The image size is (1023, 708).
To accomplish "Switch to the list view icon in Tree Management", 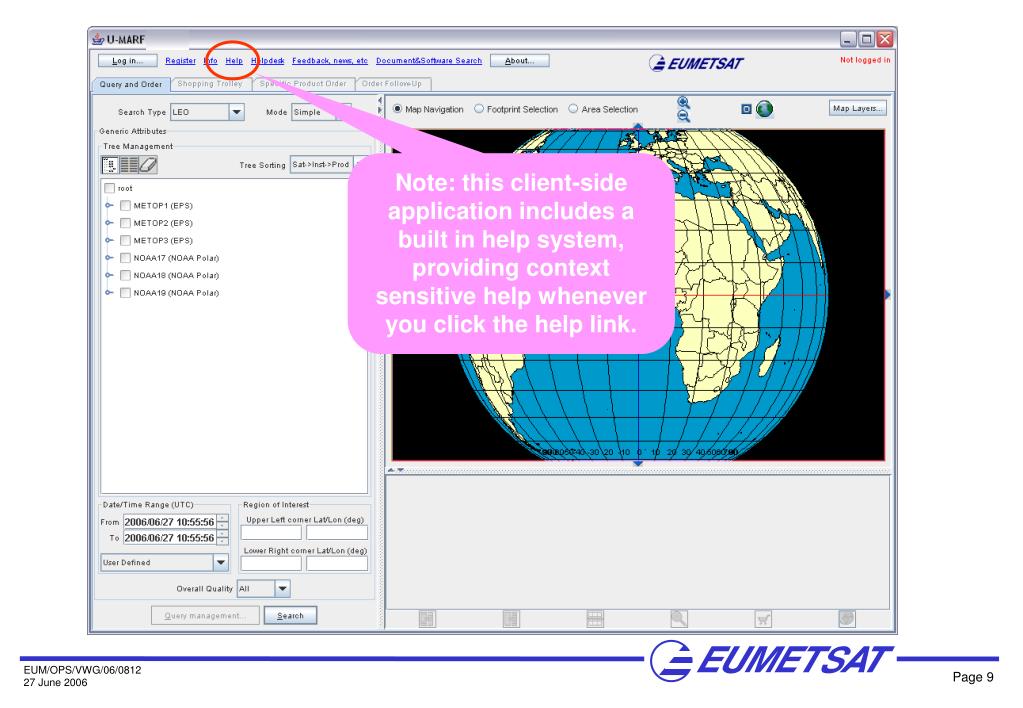I will tap(129, 165).
